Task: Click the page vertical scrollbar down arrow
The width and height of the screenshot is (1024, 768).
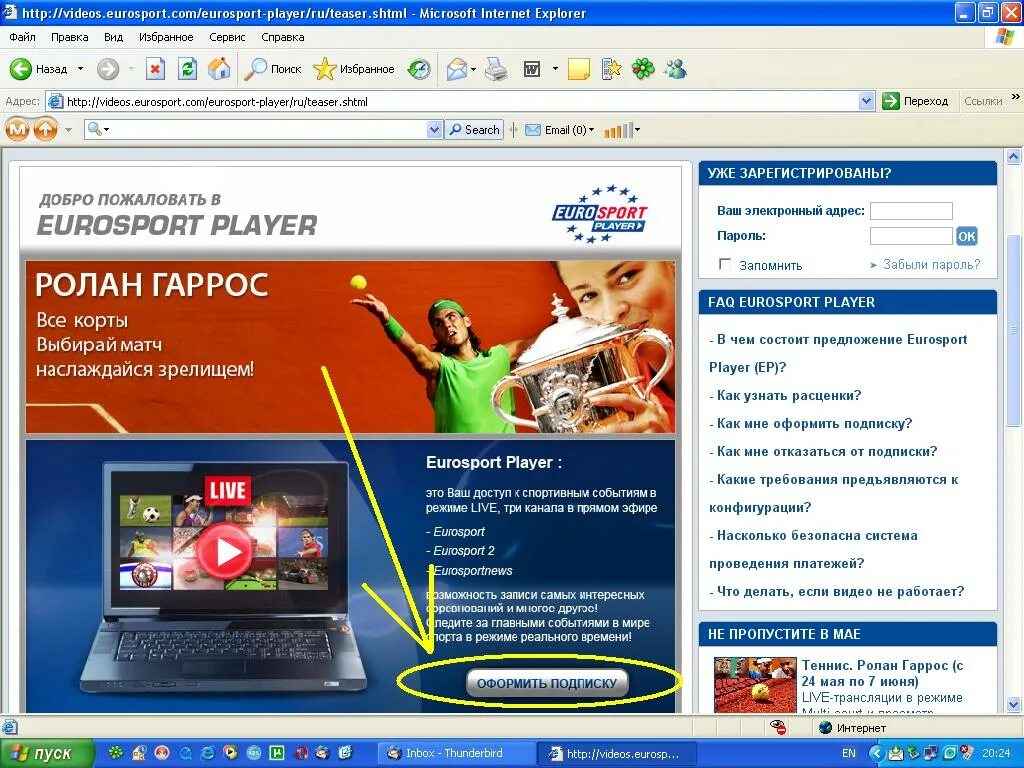Action: 1014,704
